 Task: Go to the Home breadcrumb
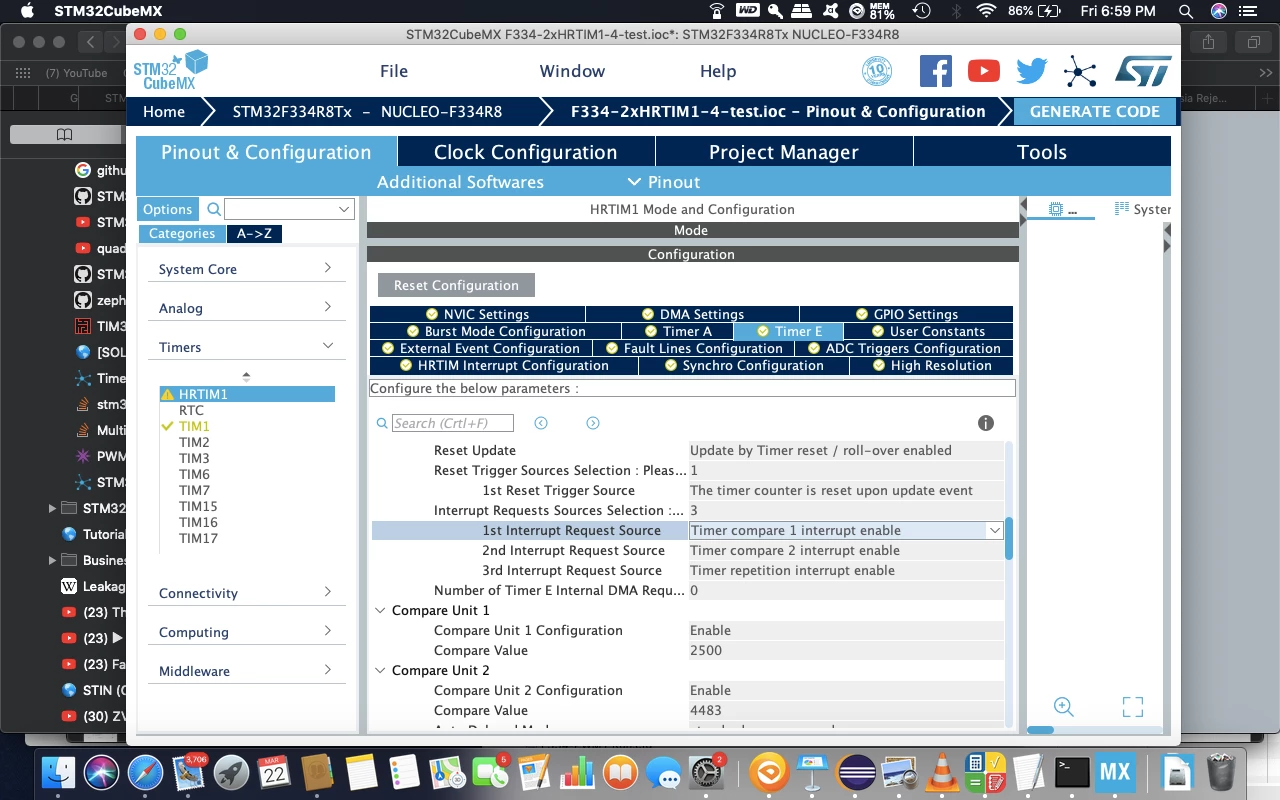(x=164, y=111)
